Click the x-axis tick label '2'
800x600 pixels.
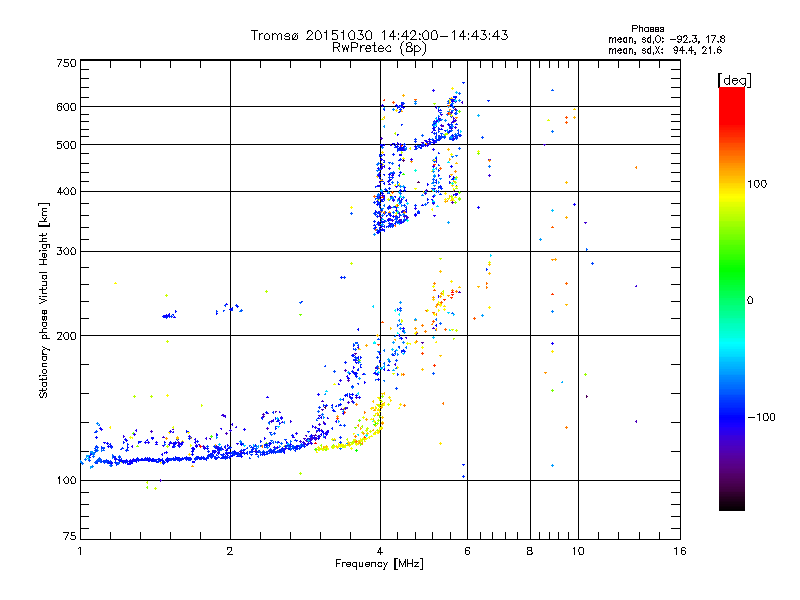230,551
